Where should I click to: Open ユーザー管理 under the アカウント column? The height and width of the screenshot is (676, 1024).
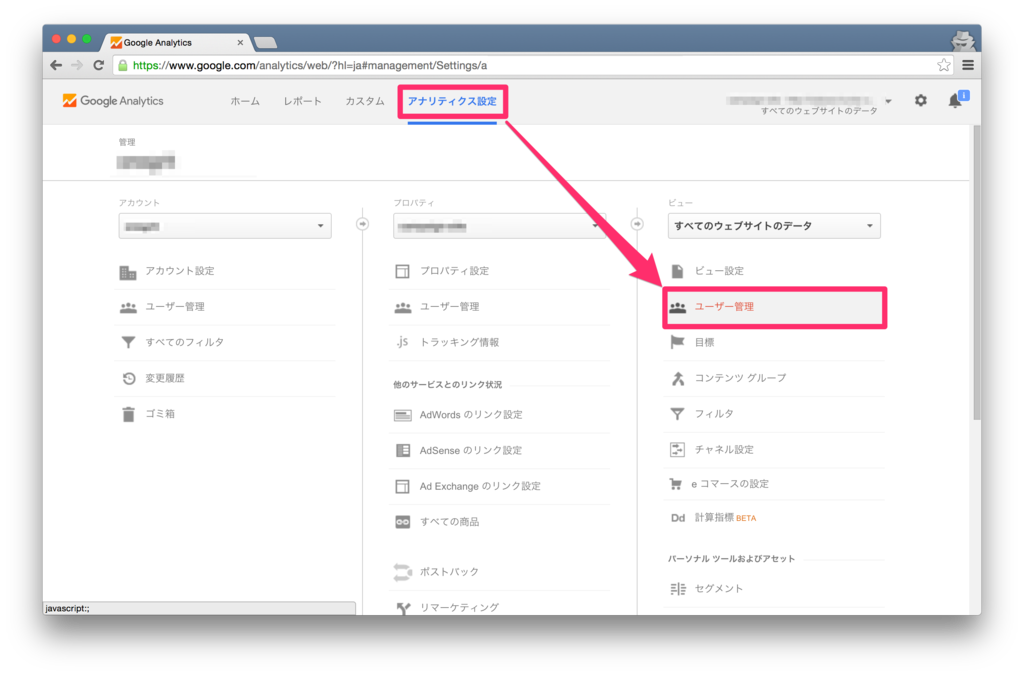175,307
